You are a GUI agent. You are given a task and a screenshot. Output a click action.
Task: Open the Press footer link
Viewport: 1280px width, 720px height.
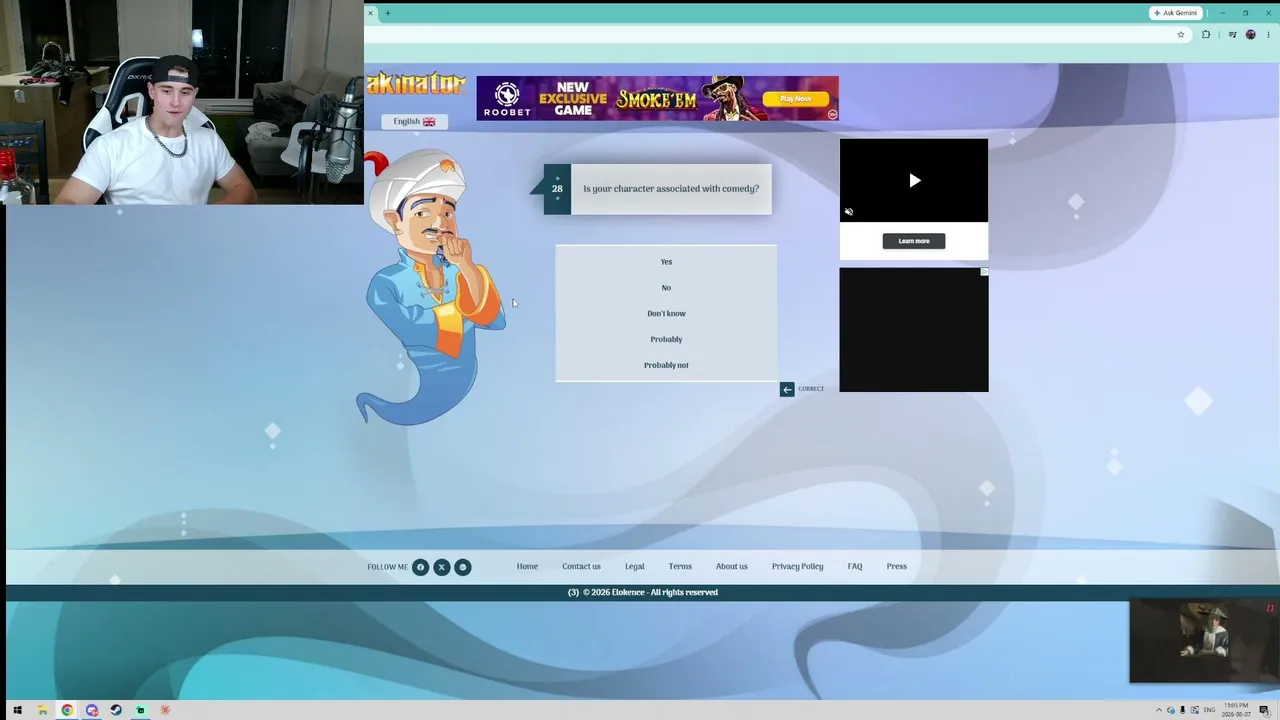(896, 567)
